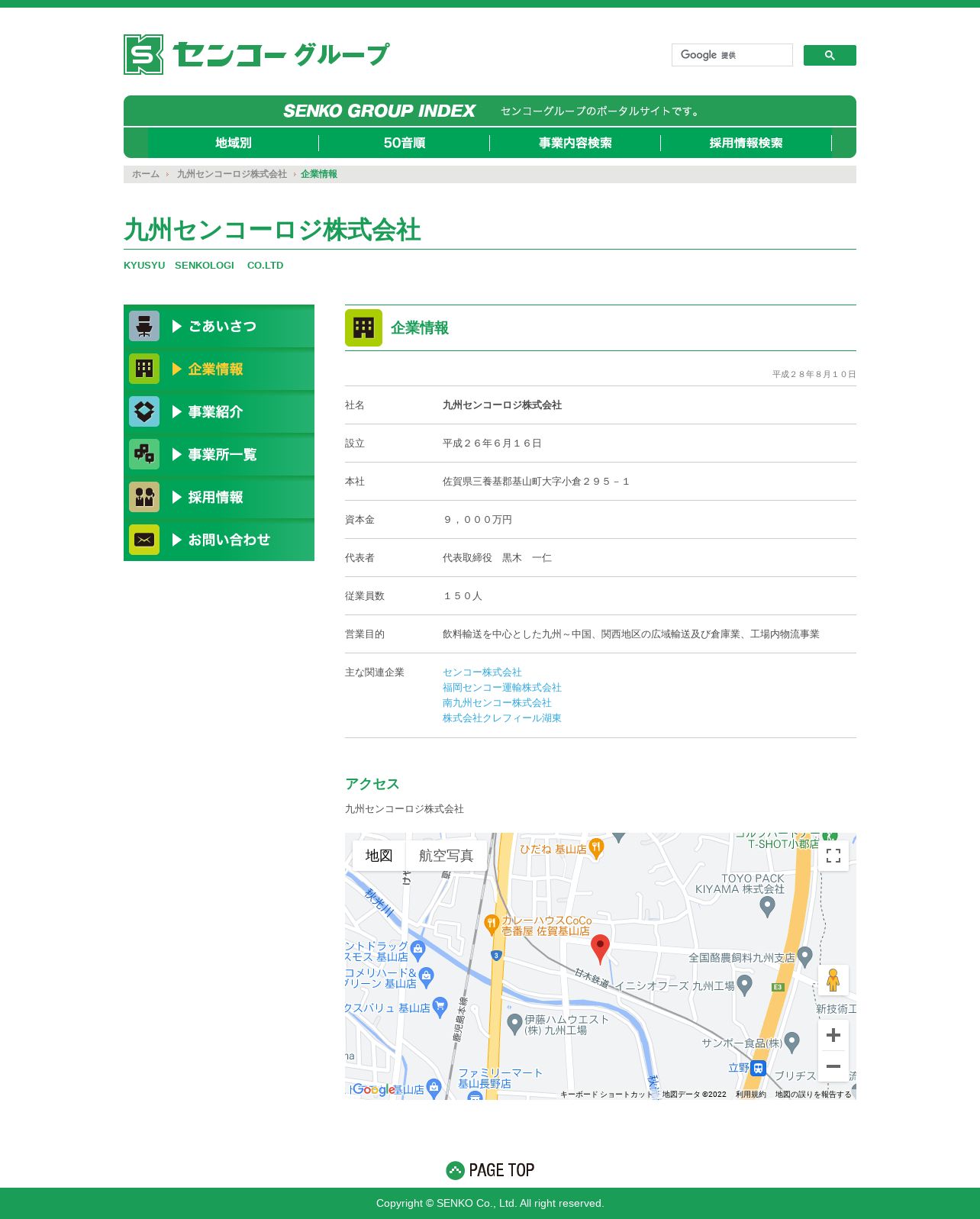Click the ごあいさつ chair icon
980x1219 pixels.
(144, 326)
